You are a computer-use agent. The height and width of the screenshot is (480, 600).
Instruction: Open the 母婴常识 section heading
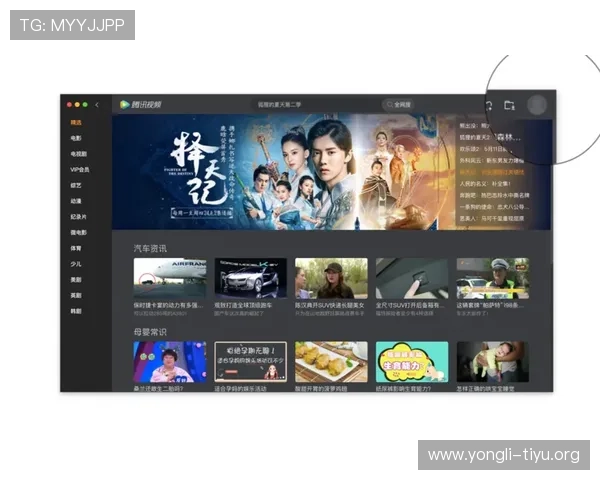coord(150,332)
